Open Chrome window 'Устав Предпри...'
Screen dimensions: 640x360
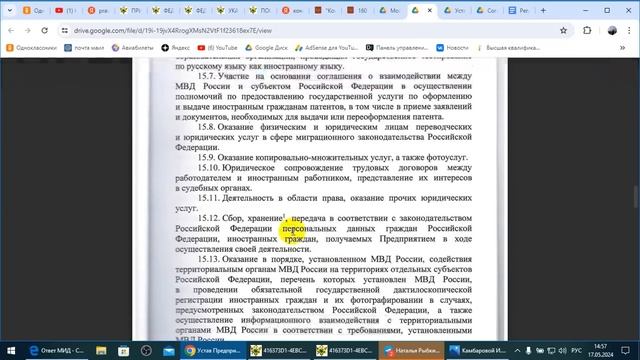click(213, 351)
